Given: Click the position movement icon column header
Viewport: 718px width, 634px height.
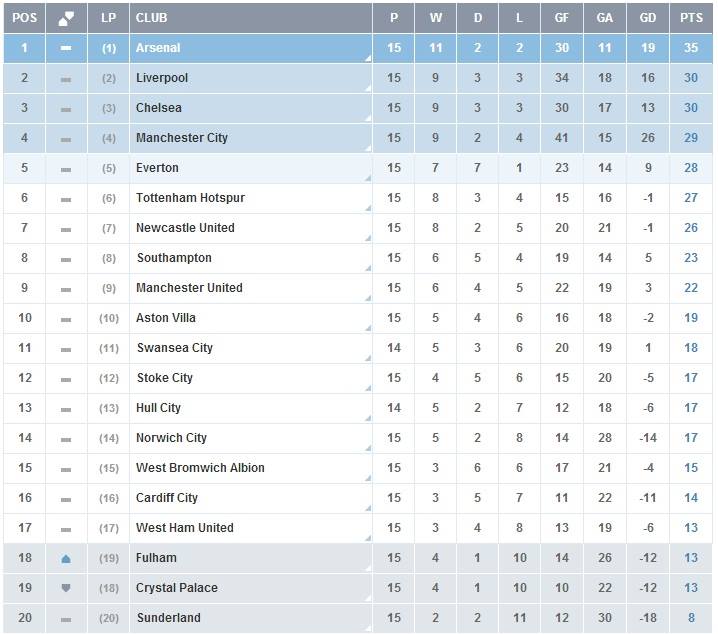Looking at the screenshot, I should pos(66,18).
